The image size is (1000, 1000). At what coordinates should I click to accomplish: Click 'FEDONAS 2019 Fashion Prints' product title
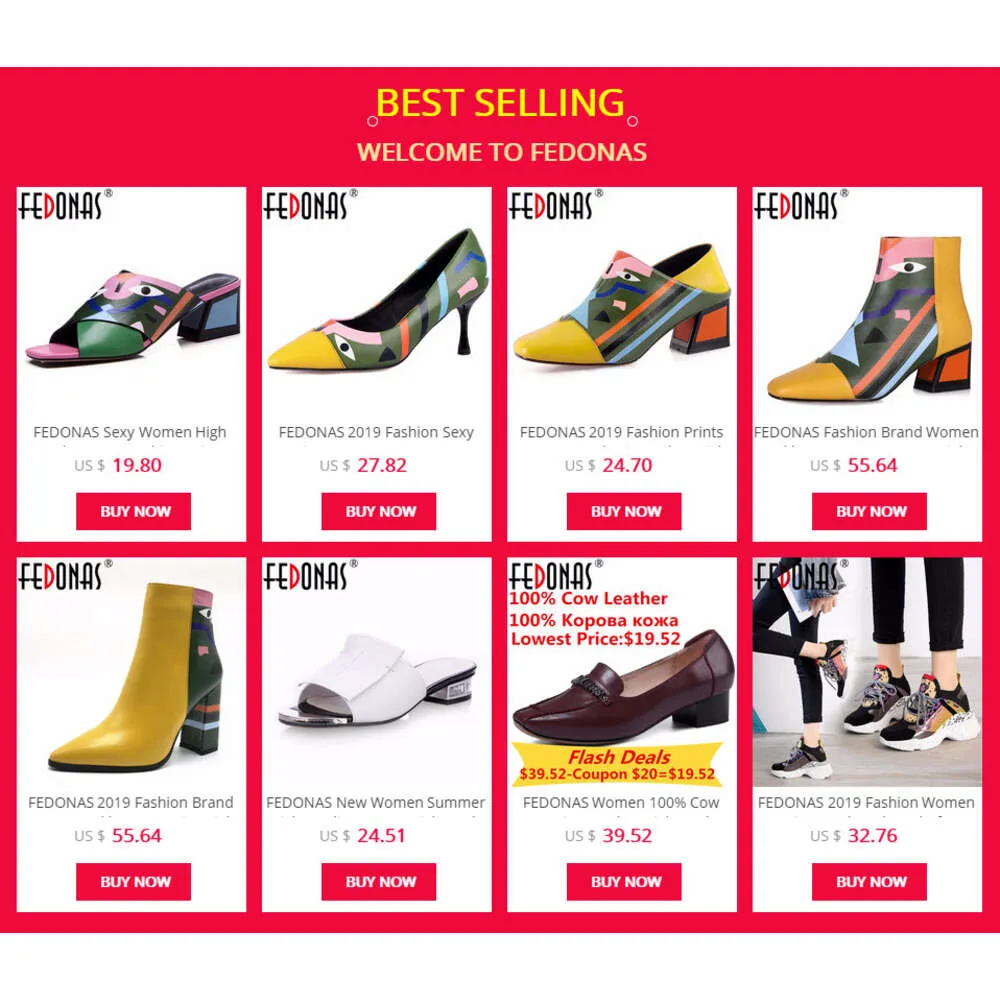point(622,432)
